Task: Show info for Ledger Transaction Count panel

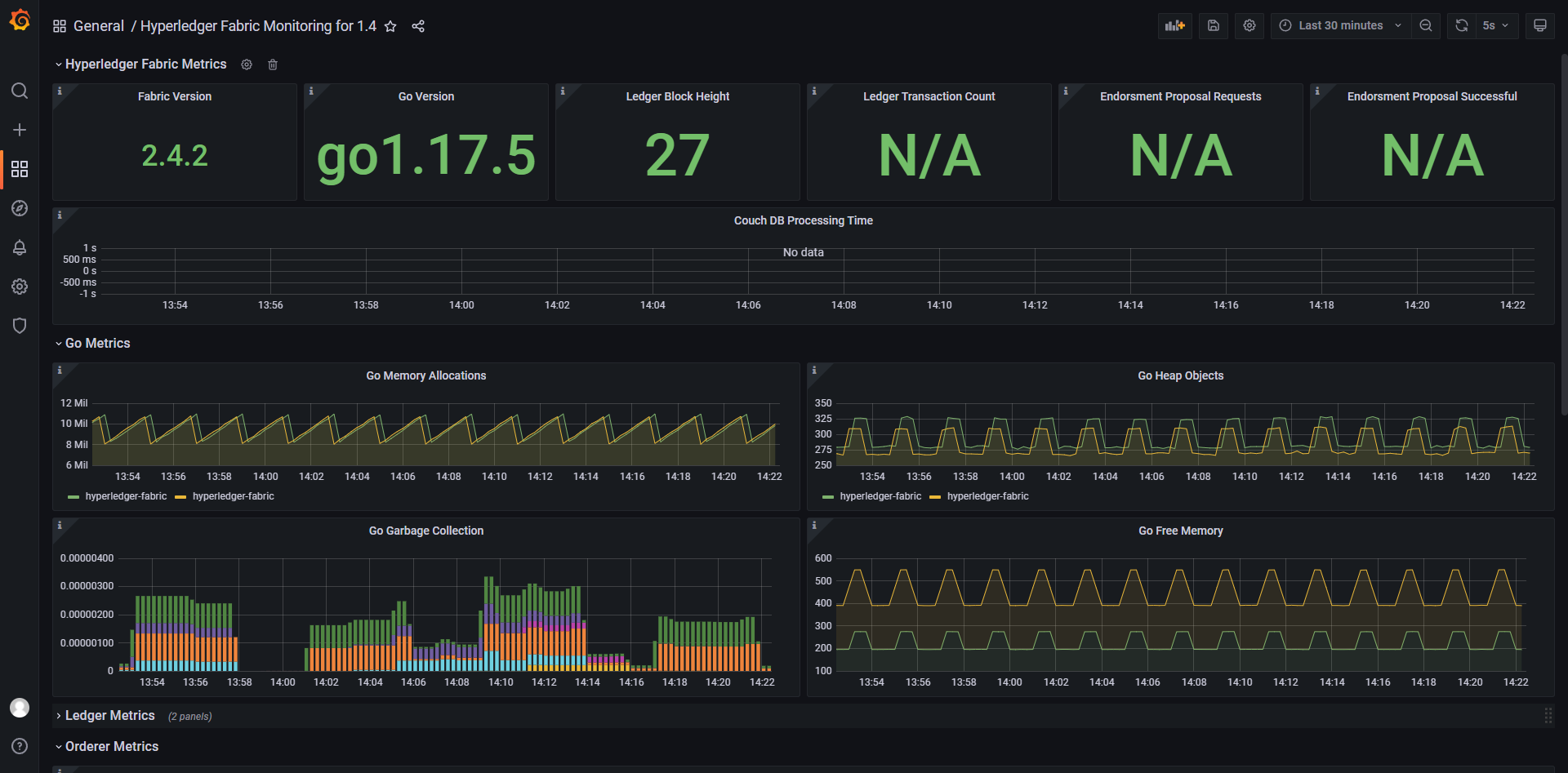Action: 814,91
